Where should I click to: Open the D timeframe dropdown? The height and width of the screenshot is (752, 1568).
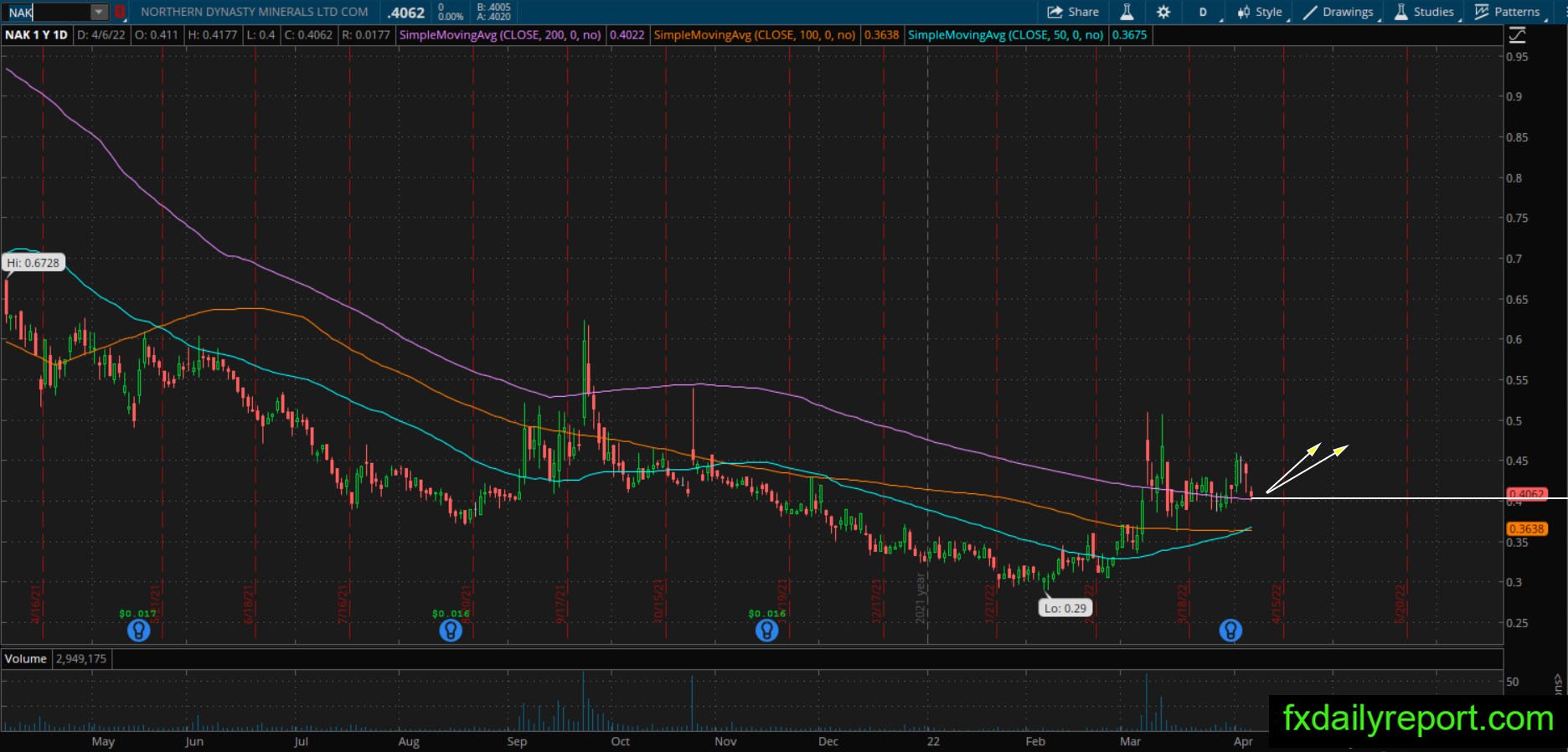tap(1204, 12)
